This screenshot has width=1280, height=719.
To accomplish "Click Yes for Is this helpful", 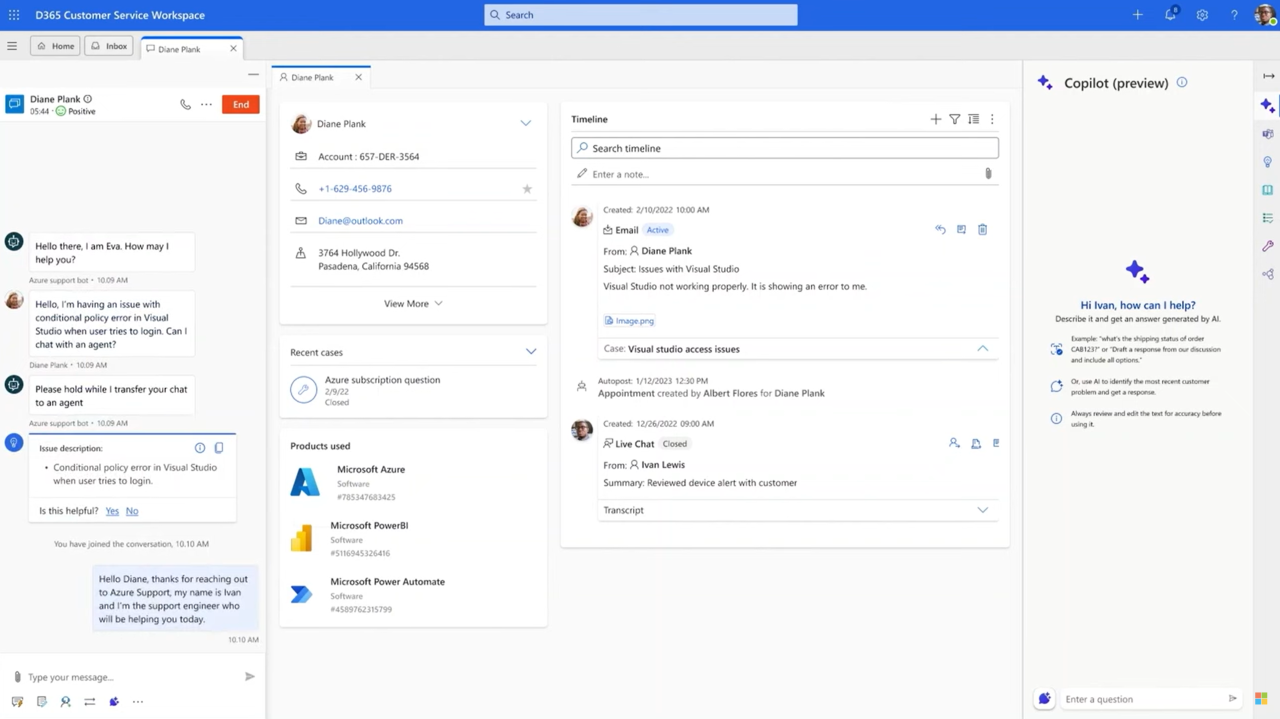I will click(112, 511).
